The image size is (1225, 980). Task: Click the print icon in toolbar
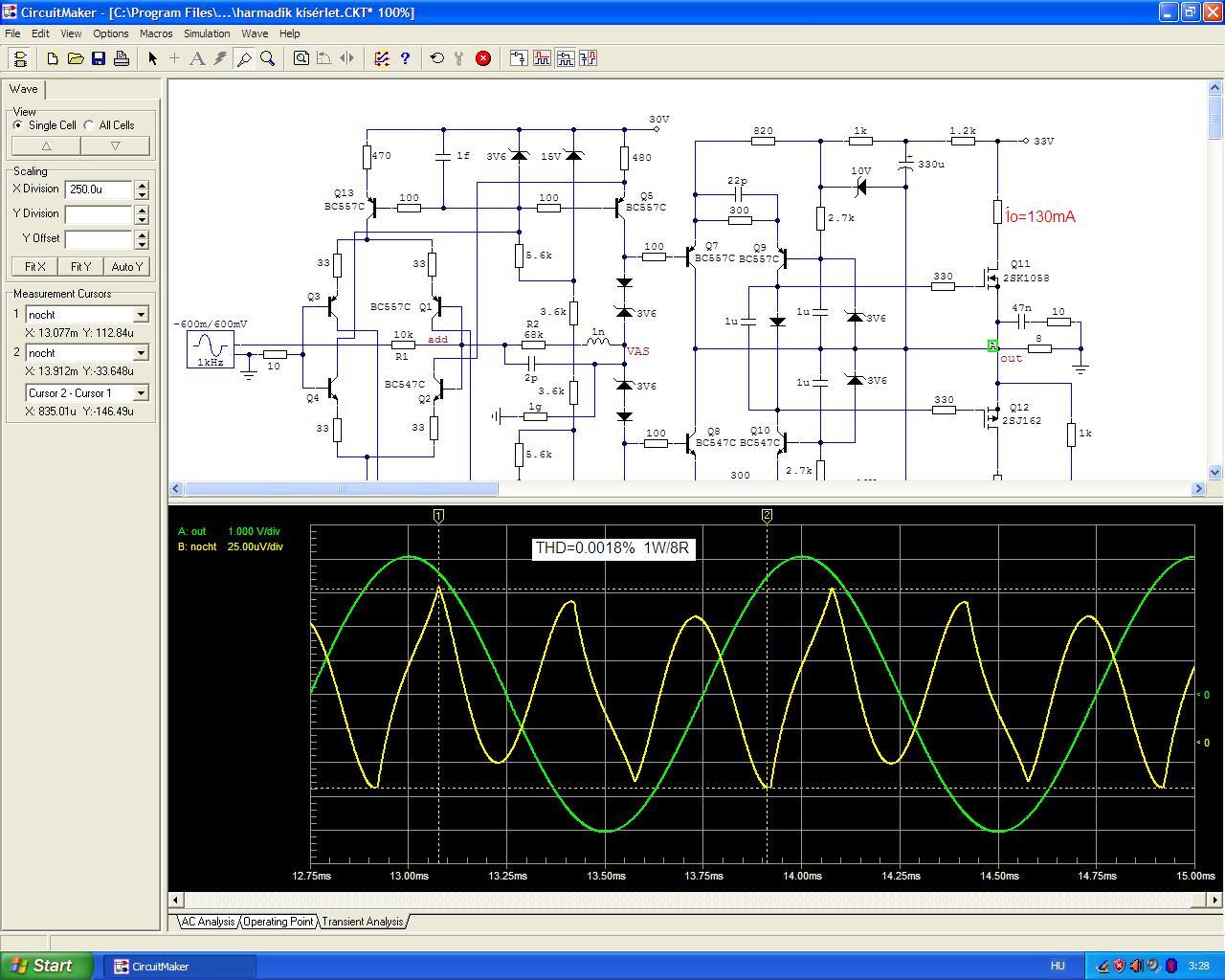click(x=122, y=58)
